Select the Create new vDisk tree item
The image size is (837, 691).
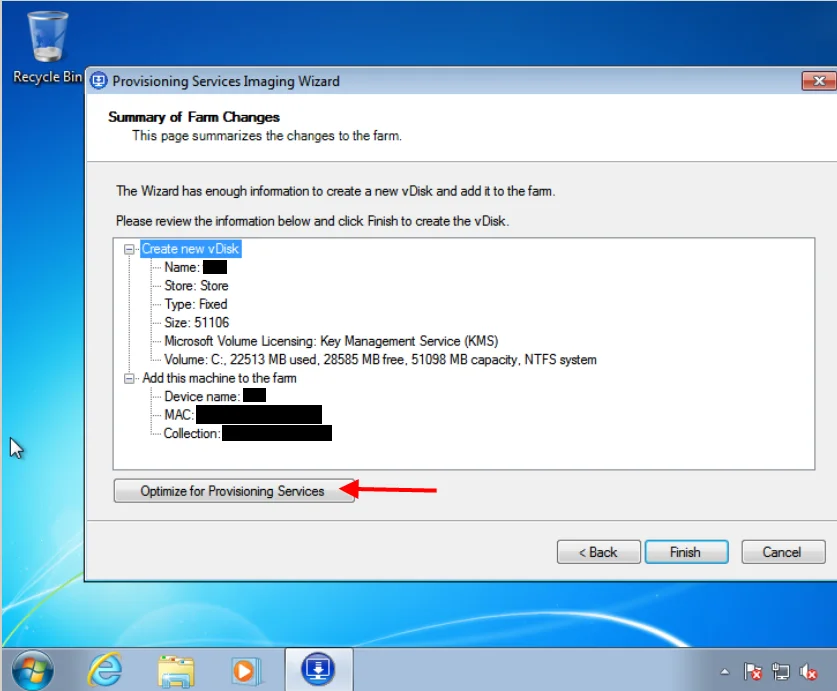click(191, 249)
